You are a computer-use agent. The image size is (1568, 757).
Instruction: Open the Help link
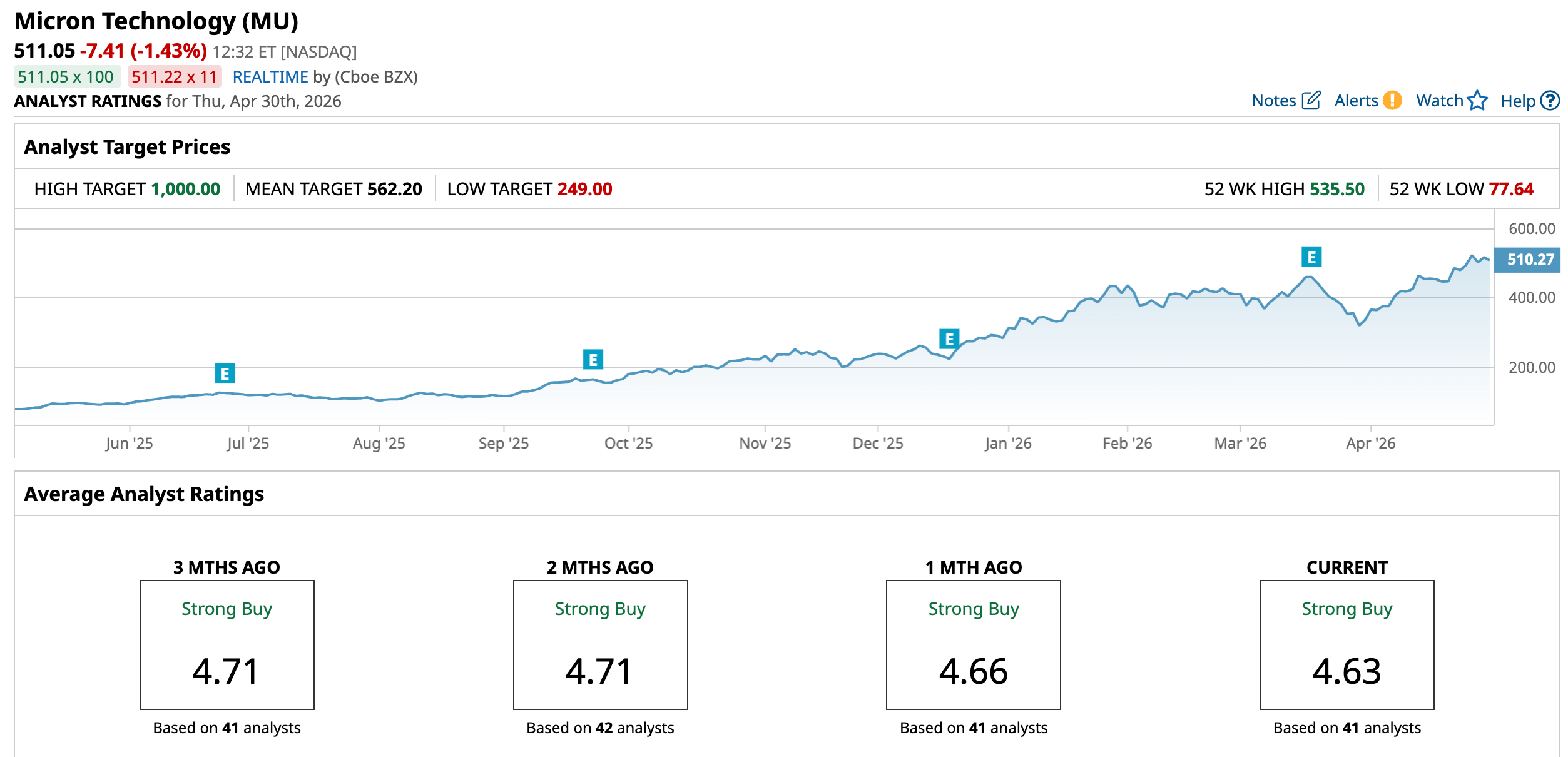(x=1517, y=101)
